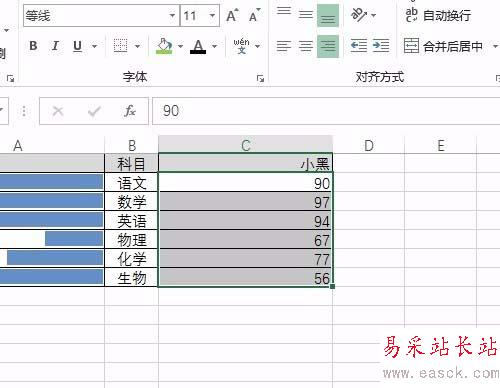This screenshot has width=500, height=388.
Task: Open underline style dropdown arrow
Action: click(95, 46)
